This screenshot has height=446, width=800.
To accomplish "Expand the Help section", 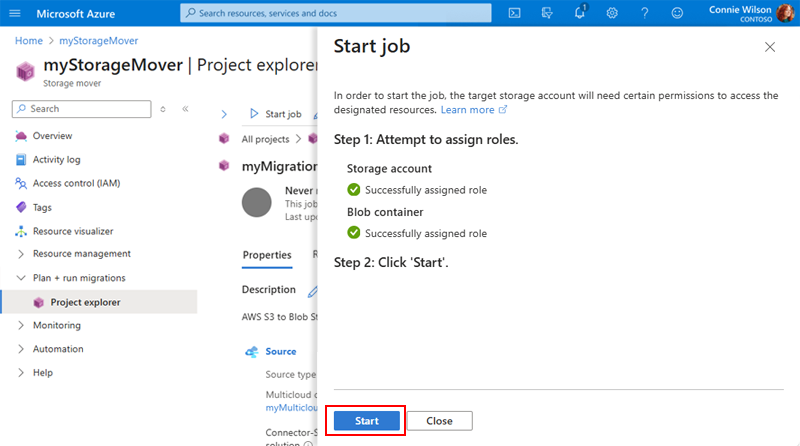I will click(x=21, y=373).
